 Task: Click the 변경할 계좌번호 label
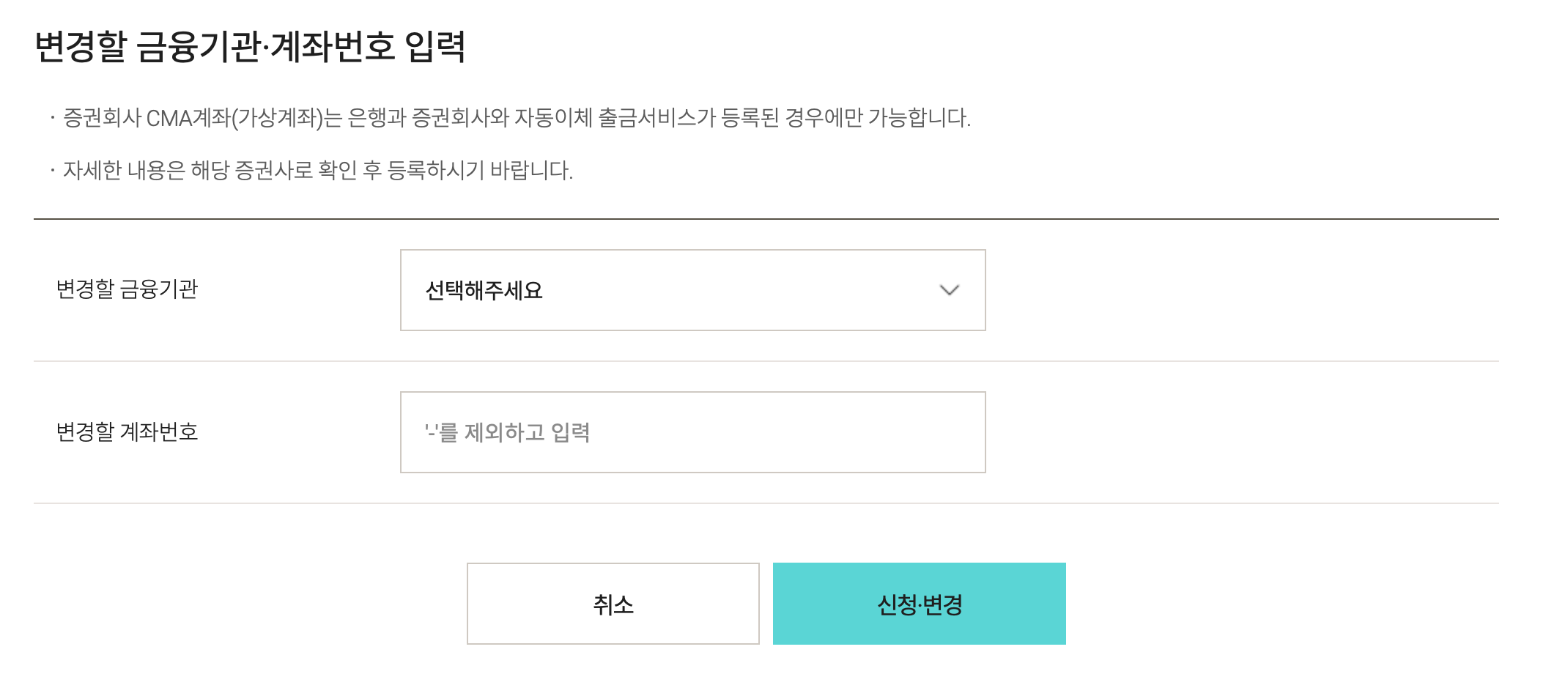(127, 432)
